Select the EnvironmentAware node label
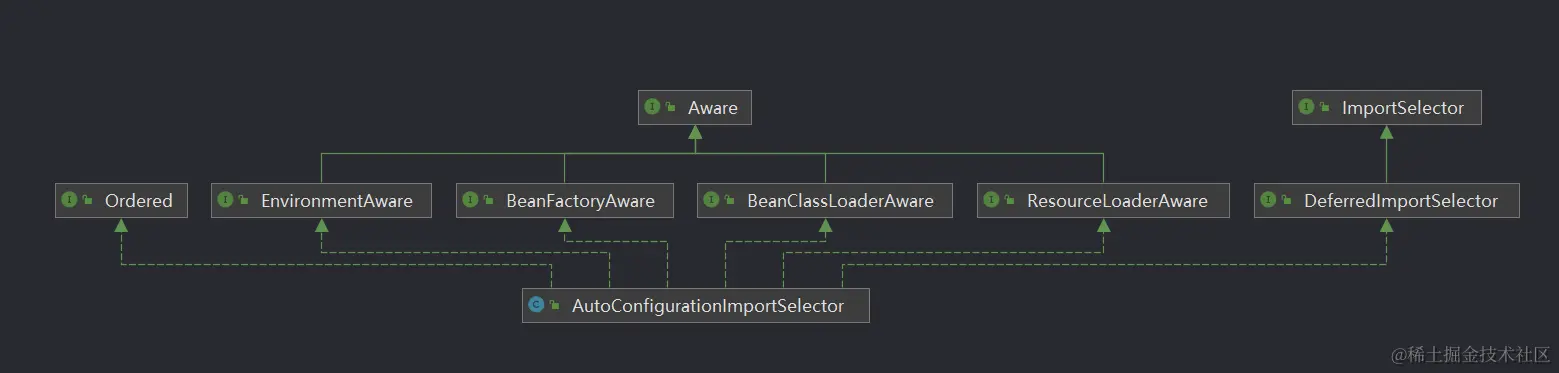This screenshot has height=373, width=1559. 337,201
